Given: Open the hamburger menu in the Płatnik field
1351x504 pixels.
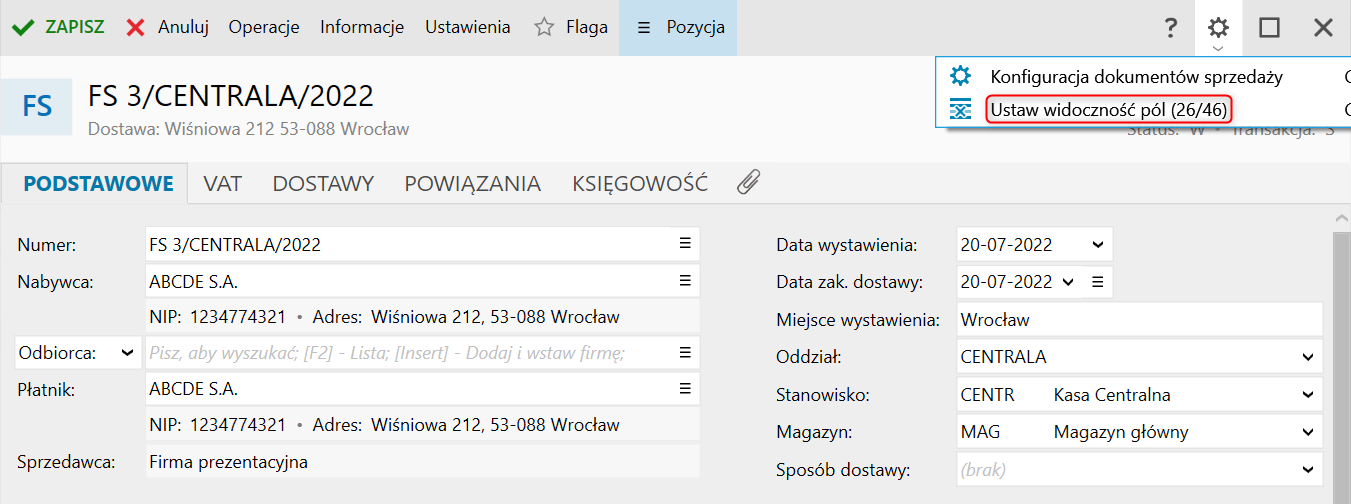Looking at the screenshot, I should coord(685,389).
